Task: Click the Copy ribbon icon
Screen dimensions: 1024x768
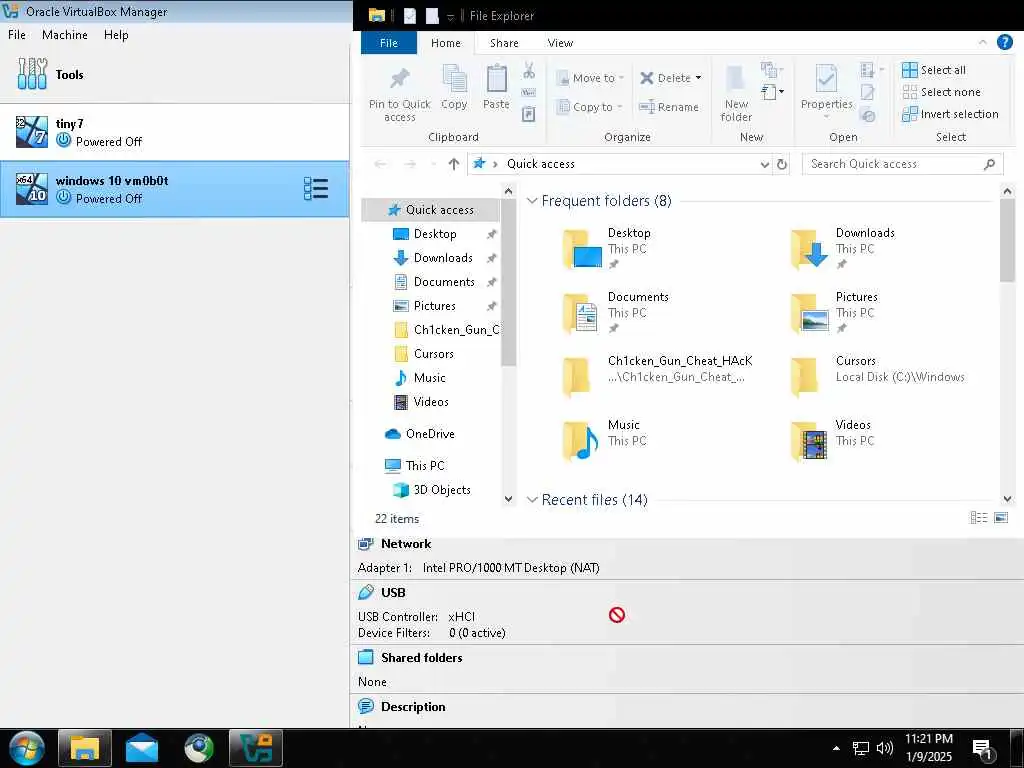Action: (454, 87)
